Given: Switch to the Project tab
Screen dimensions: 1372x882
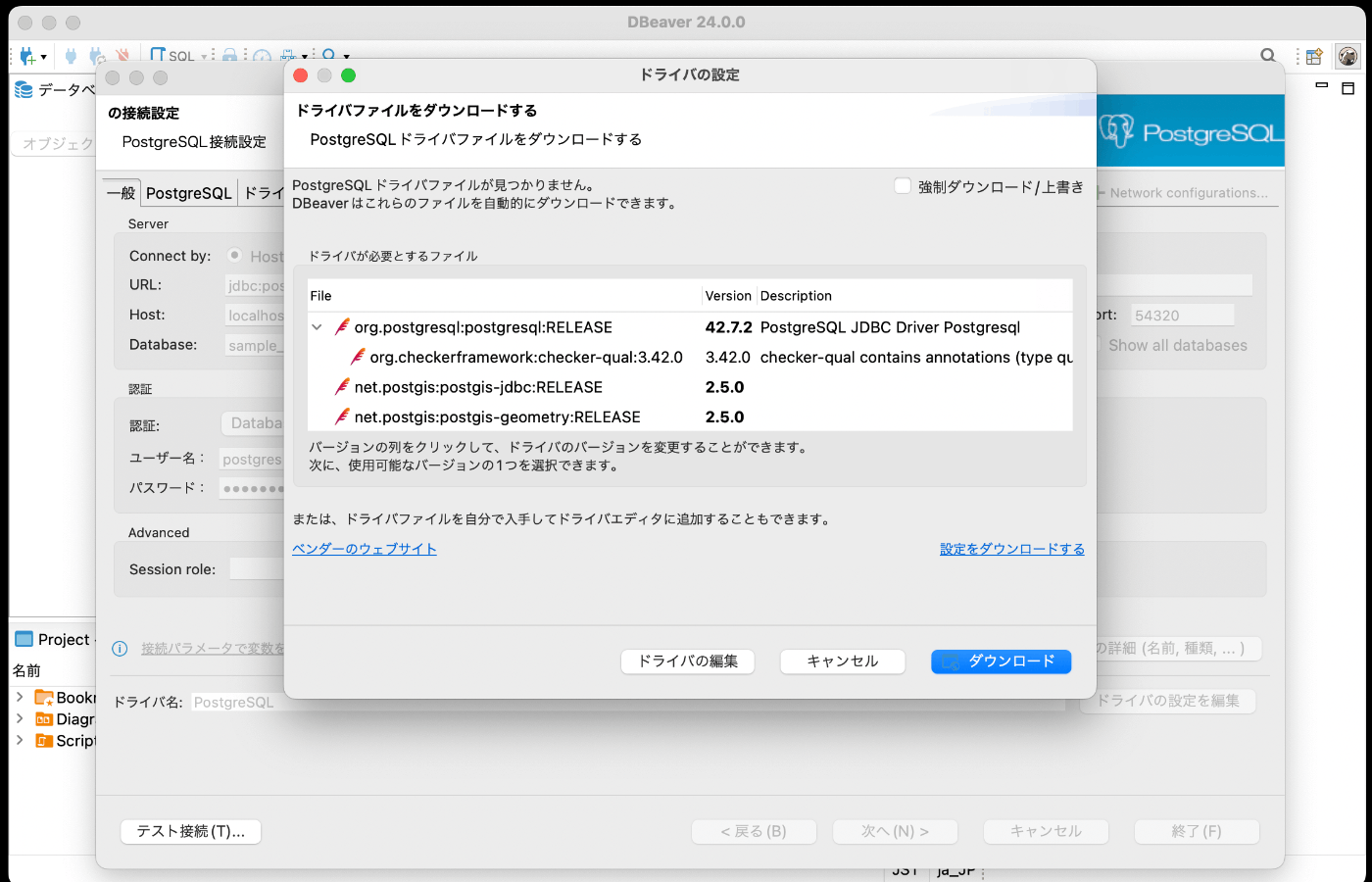Looking at the screenshot, I should (53, 639).
